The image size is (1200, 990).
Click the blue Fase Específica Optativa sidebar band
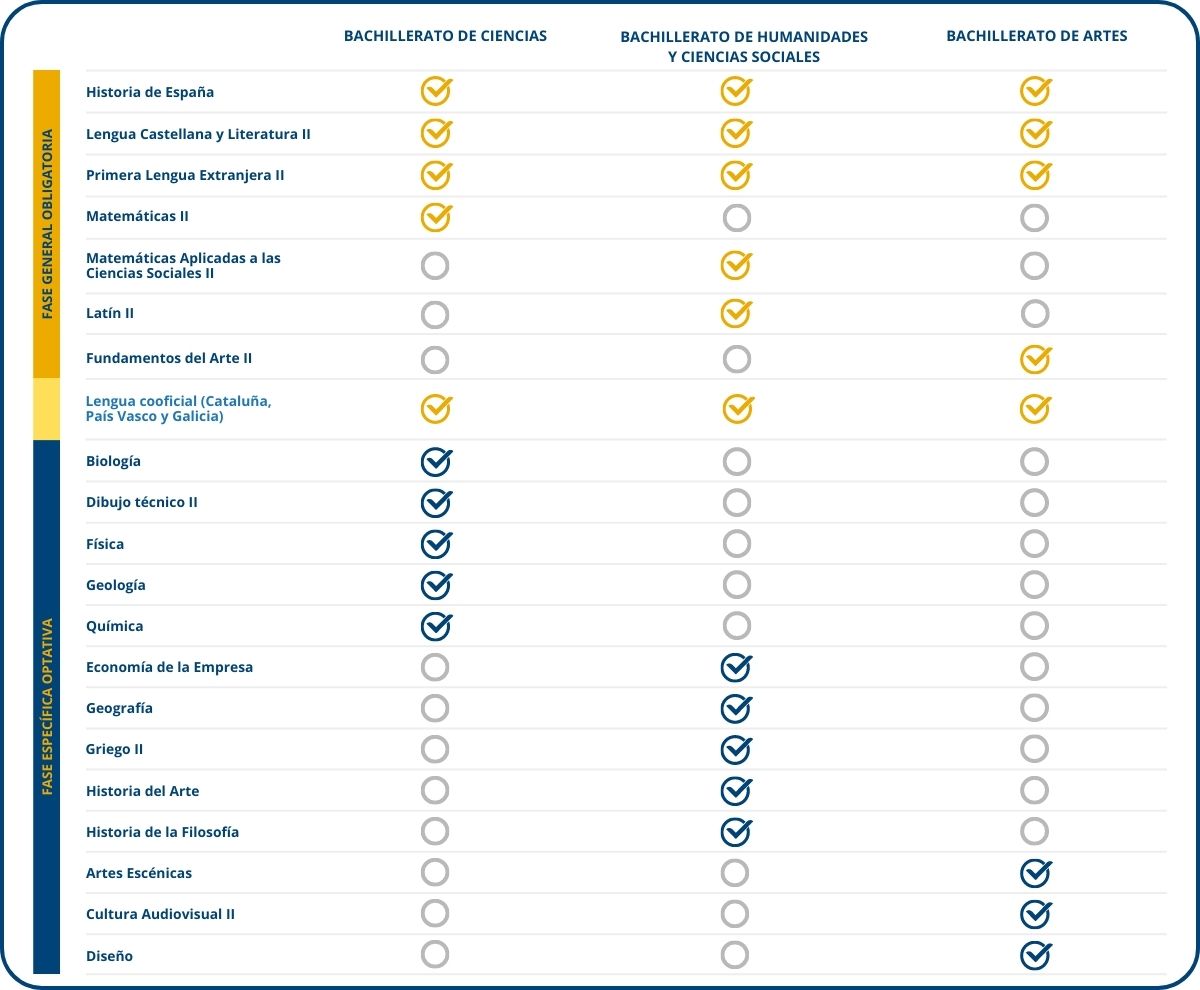47,706
